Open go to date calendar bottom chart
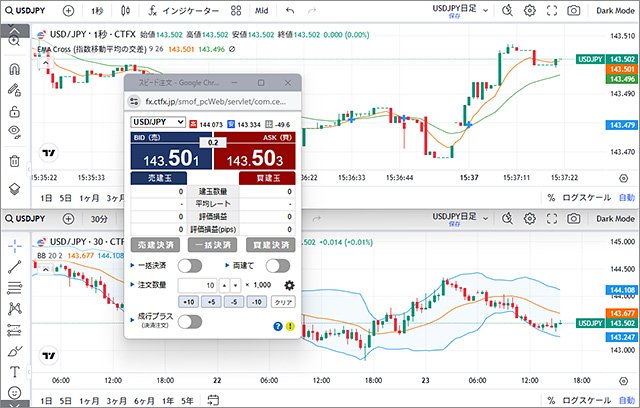This screenshot has width=640, height=408. coord(213,400)
